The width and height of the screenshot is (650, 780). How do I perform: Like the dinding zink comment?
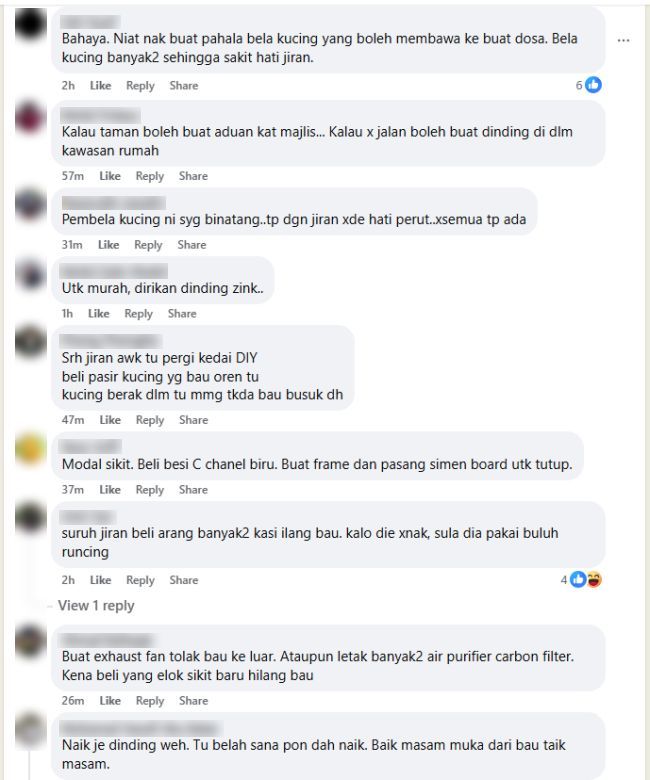pyautogui.click(x=98, y=313)
